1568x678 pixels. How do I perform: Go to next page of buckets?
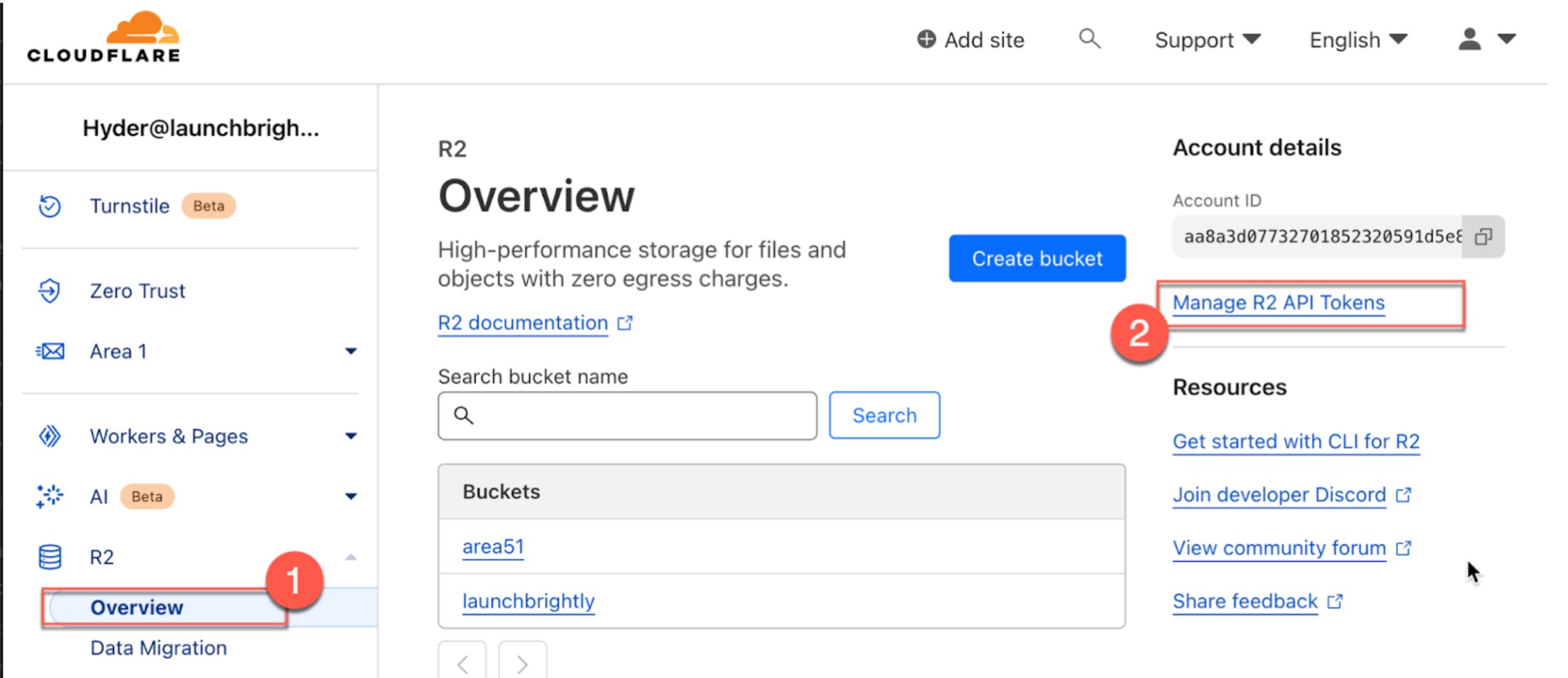pos(523,661)
